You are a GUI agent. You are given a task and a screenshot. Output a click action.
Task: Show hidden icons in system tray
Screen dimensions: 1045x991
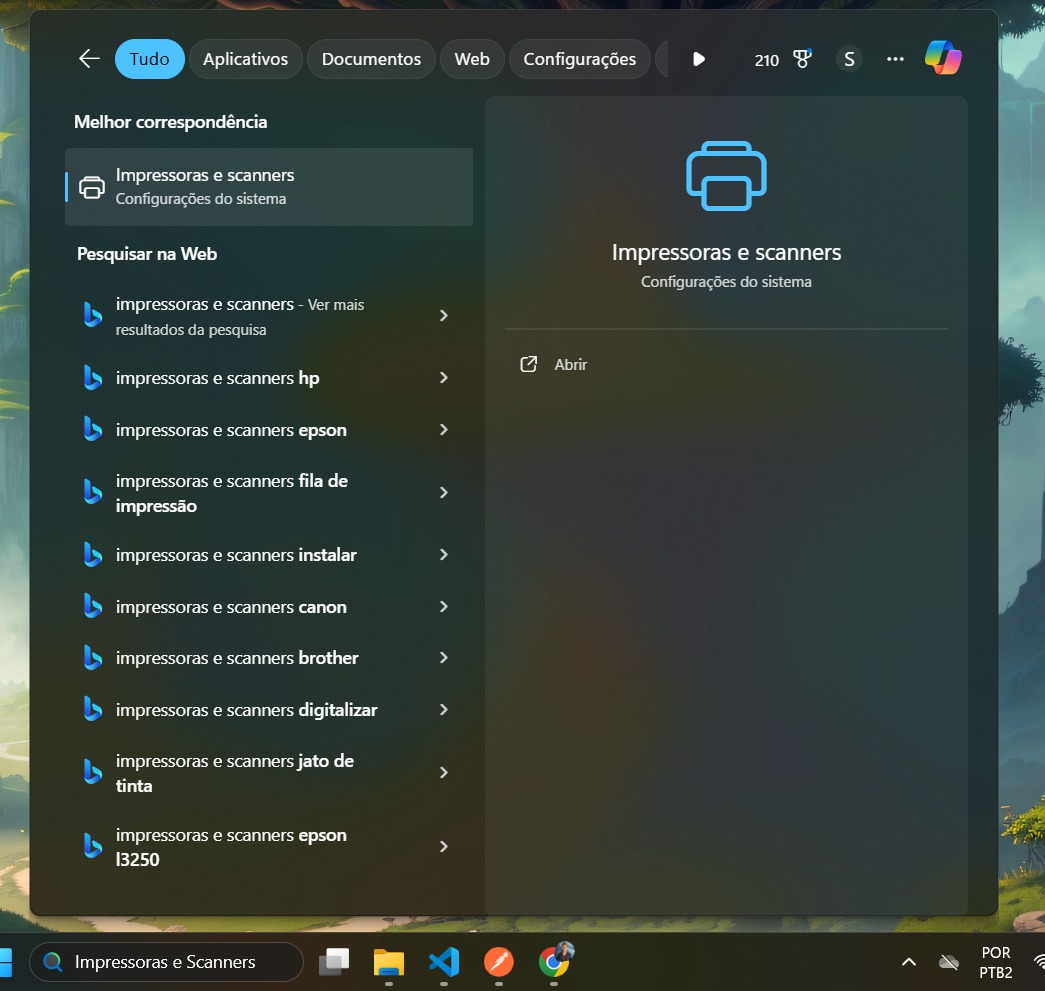[x=908, y=962]
